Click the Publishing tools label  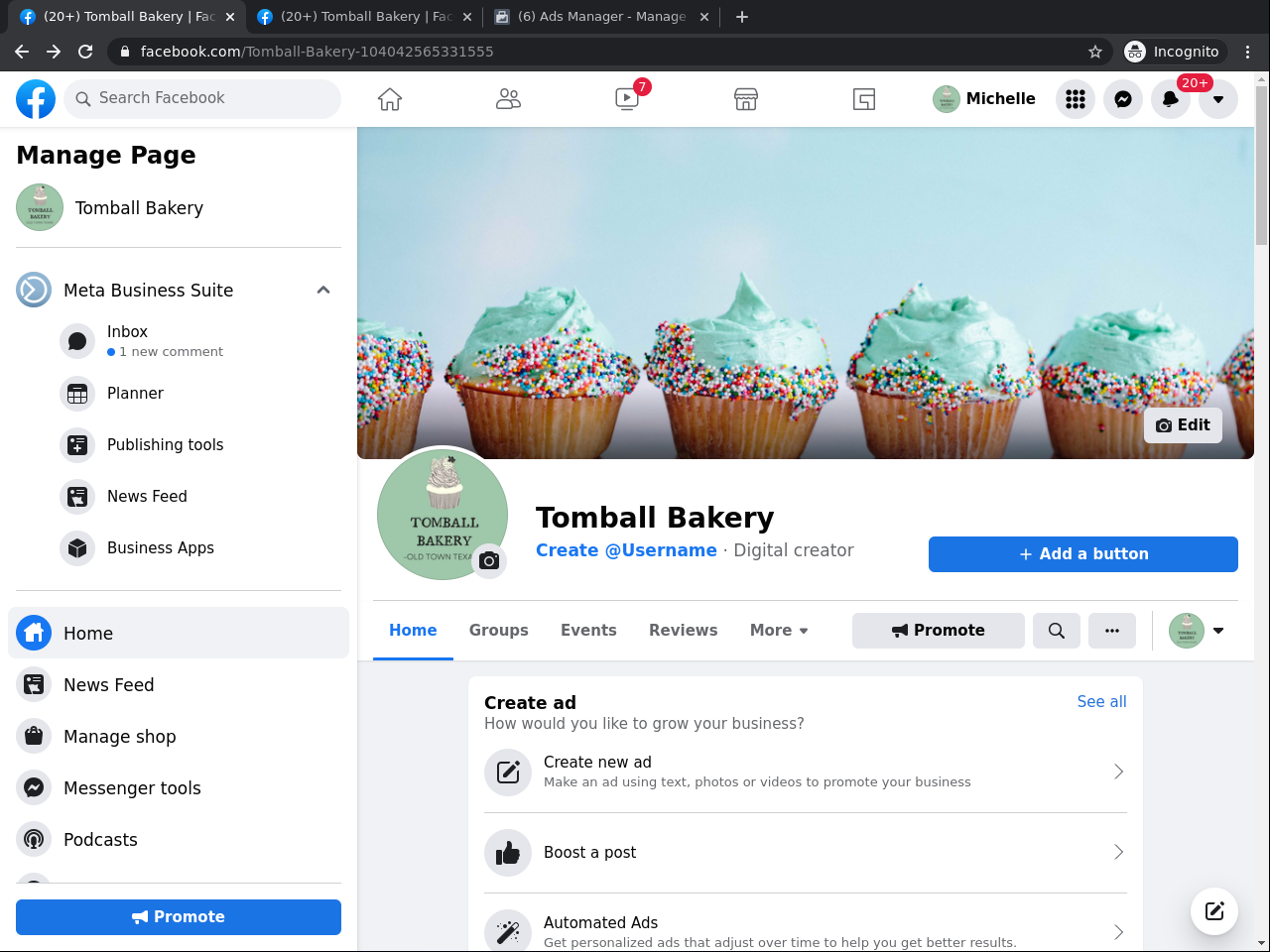(x=165, y=445)
